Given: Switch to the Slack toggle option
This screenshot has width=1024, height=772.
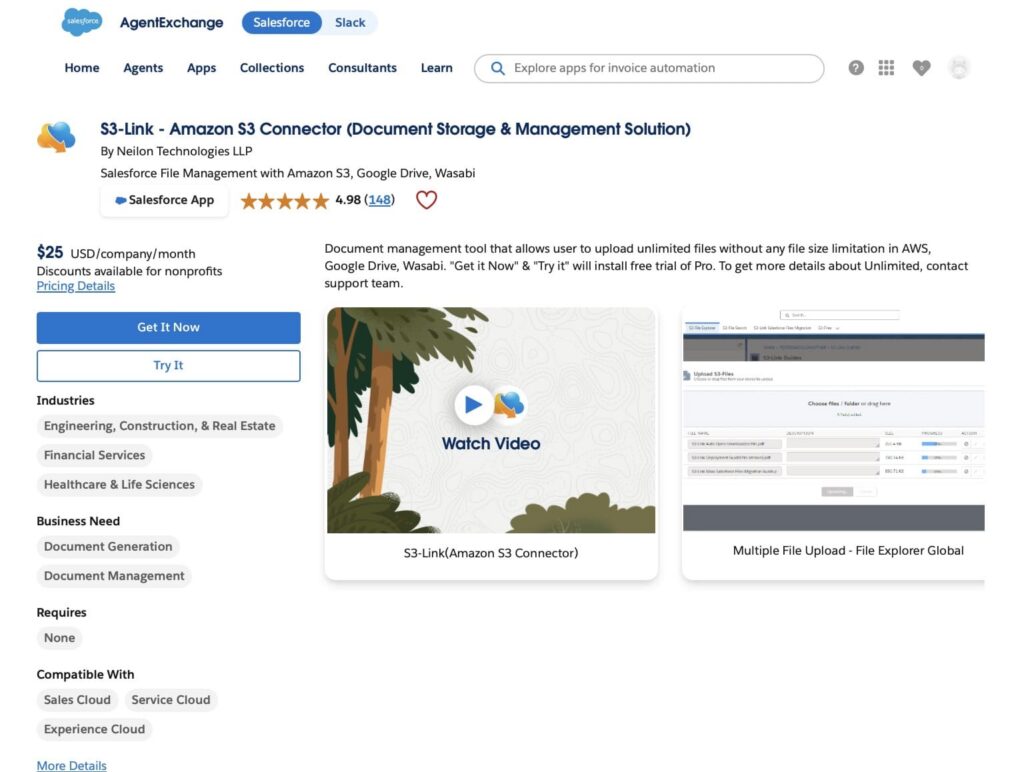Looking at the screenshot, I should (350, 22).
